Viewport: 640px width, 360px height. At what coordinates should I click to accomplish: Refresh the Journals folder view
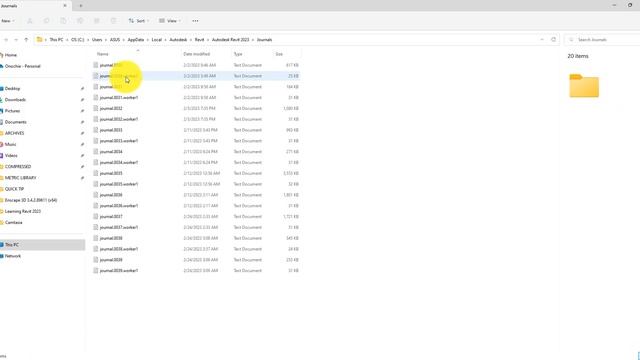coord(553,40)
